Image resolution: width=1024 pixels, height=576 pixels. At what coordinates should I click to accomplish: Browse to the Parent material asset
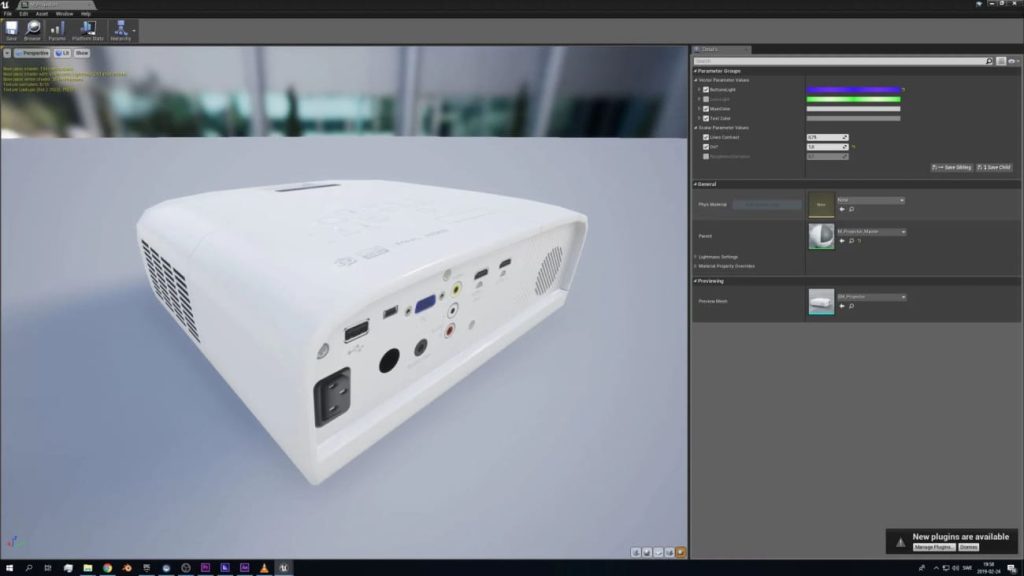pos(851,241)
